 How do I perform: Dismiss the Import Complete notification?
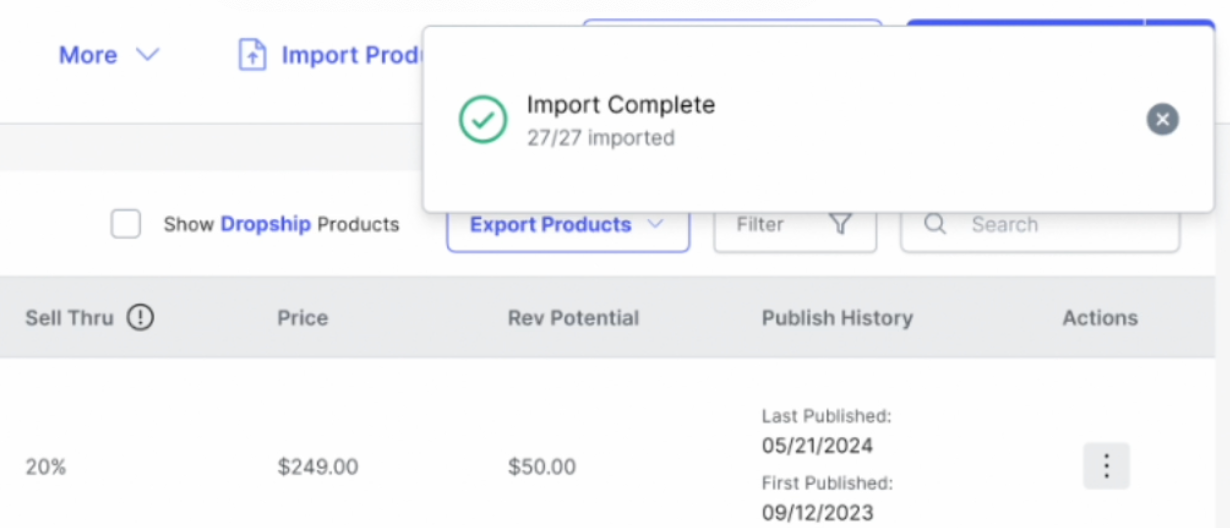pyautogui.click(x=1162, y=120)
